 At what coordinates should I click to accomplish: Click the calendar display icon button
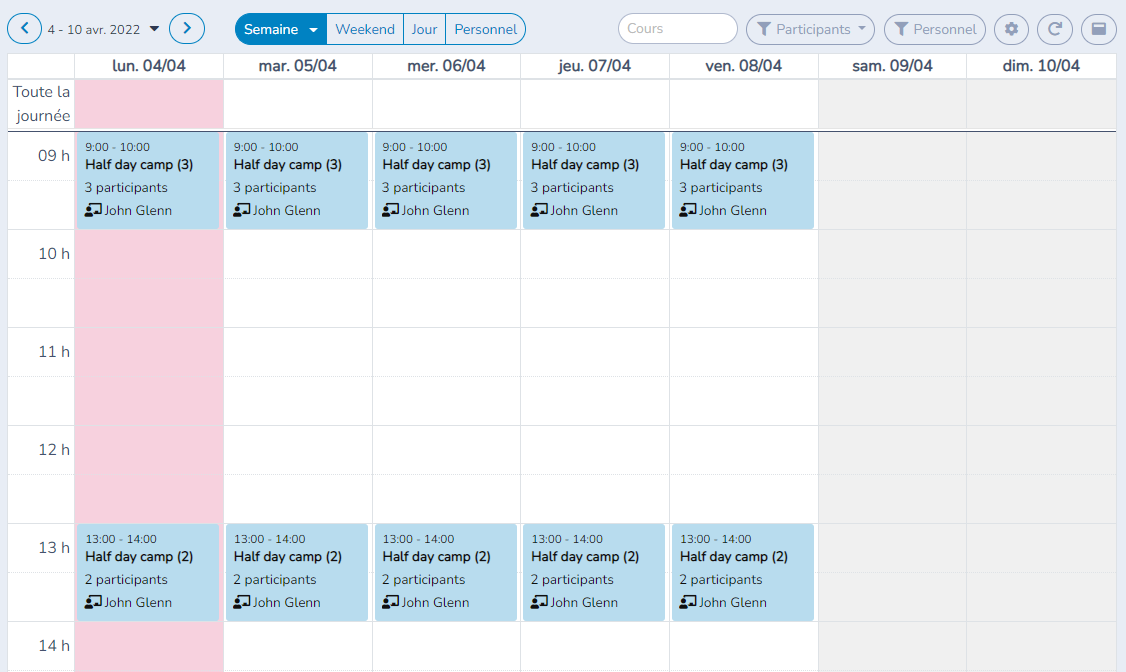[x=1099, y=29]
